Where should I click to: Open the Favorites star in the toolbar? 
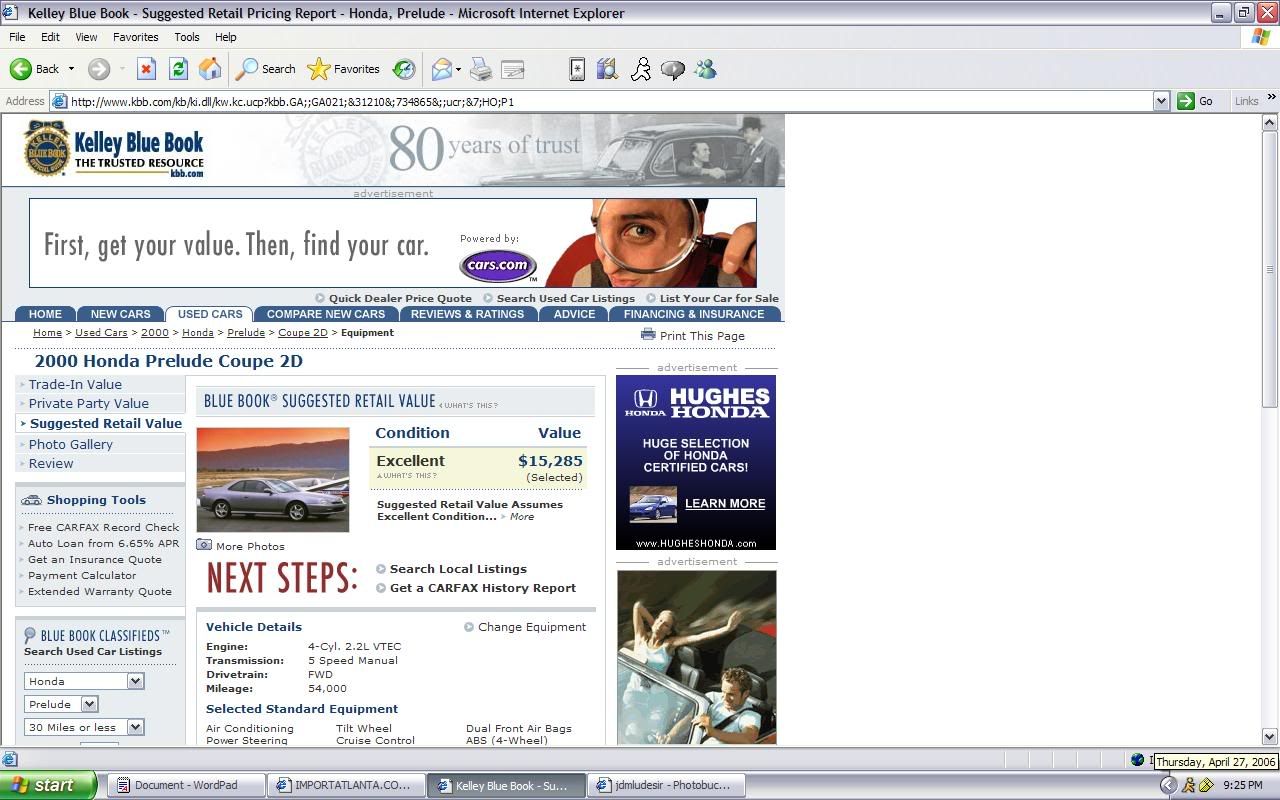click(344, 69)
